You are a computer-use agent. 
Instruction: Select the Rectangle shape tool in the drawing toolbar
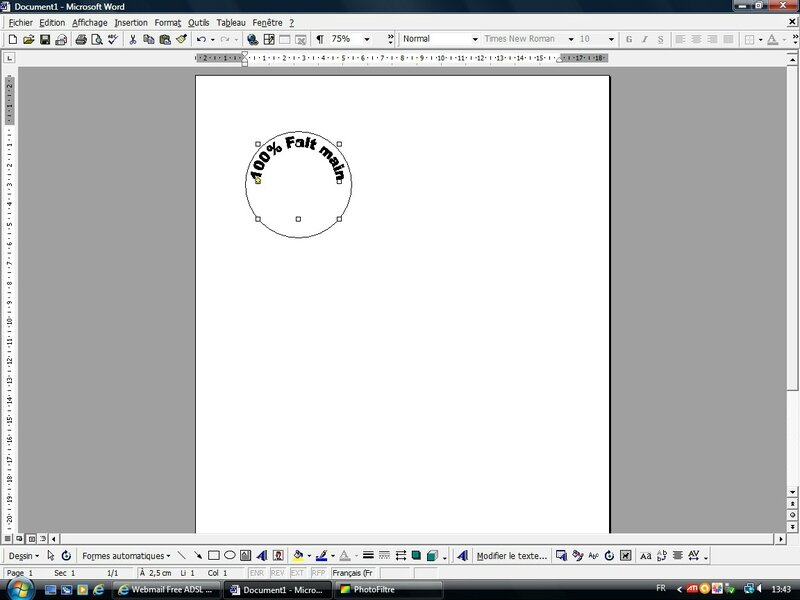click(x=213, y=555)
